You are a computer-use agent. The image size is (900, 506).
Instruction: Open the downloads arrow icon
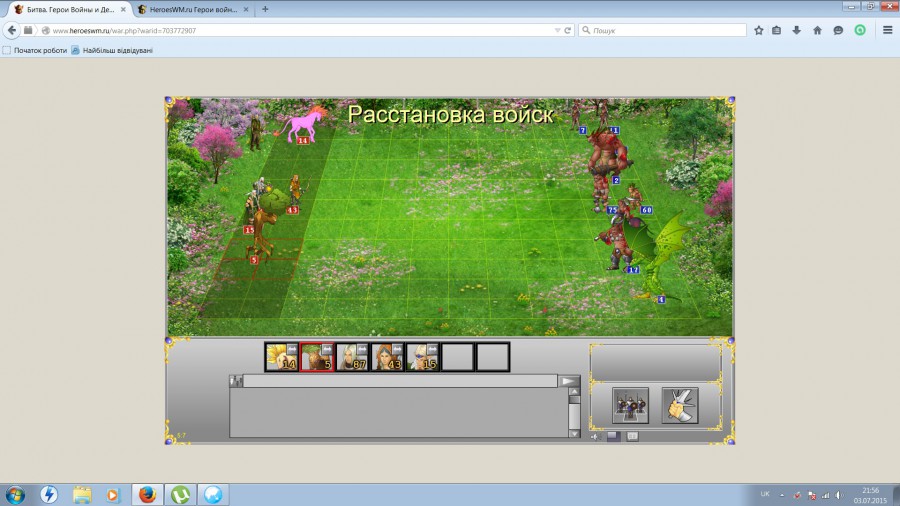point(797,30)
